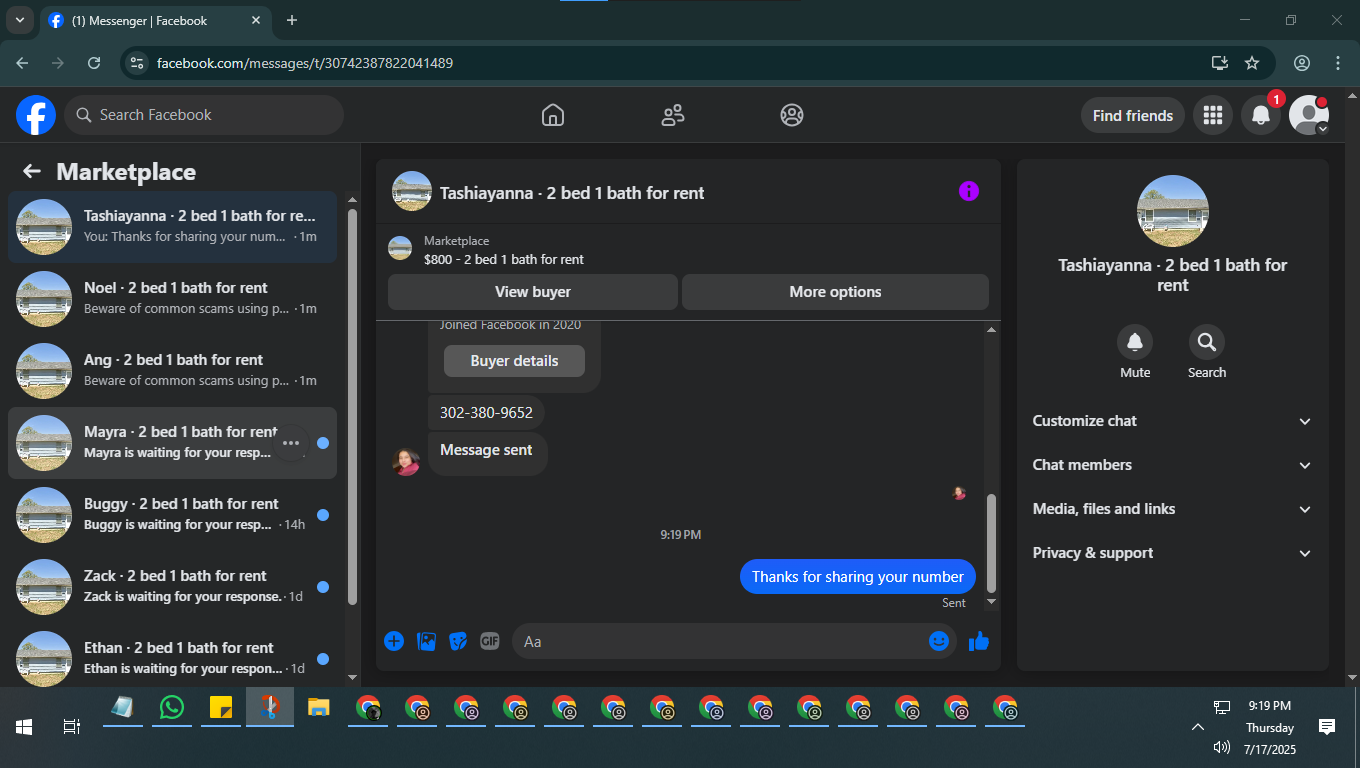Viewport: 1360px width, 768px height.
Task: Expand Media, files and links section
Action: (x=1173, y=509)
